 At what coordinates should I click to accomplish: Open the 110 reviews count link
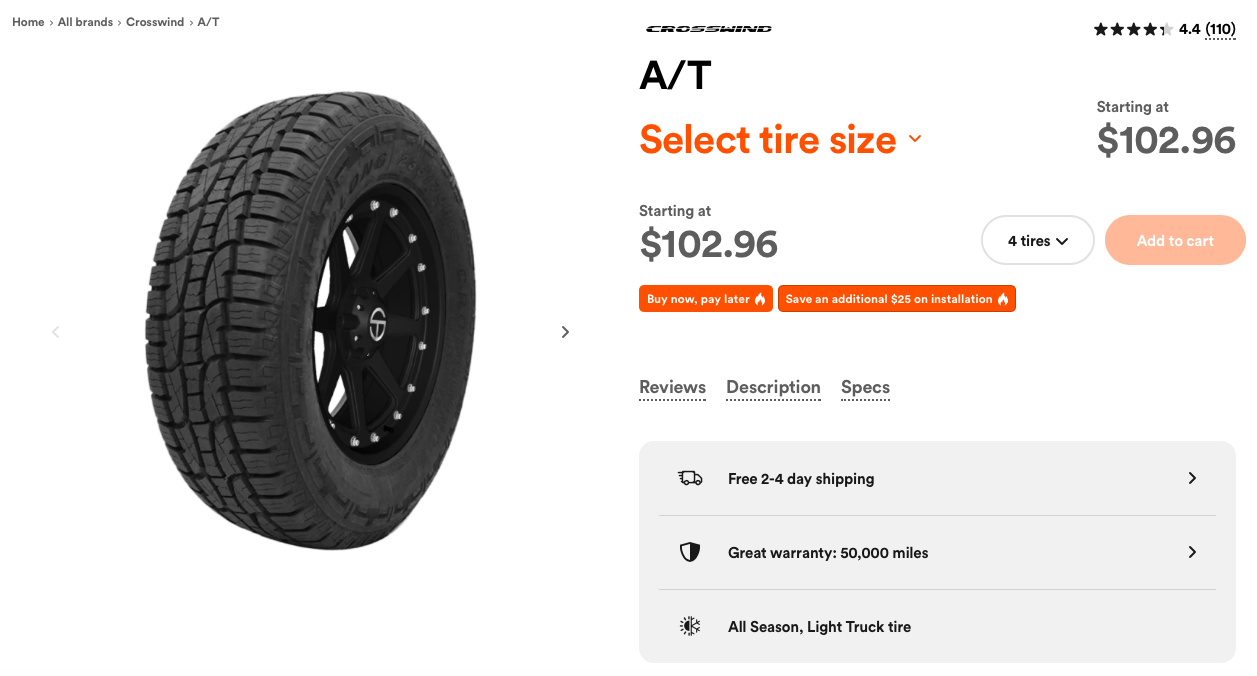click(x=1220, y=30)
